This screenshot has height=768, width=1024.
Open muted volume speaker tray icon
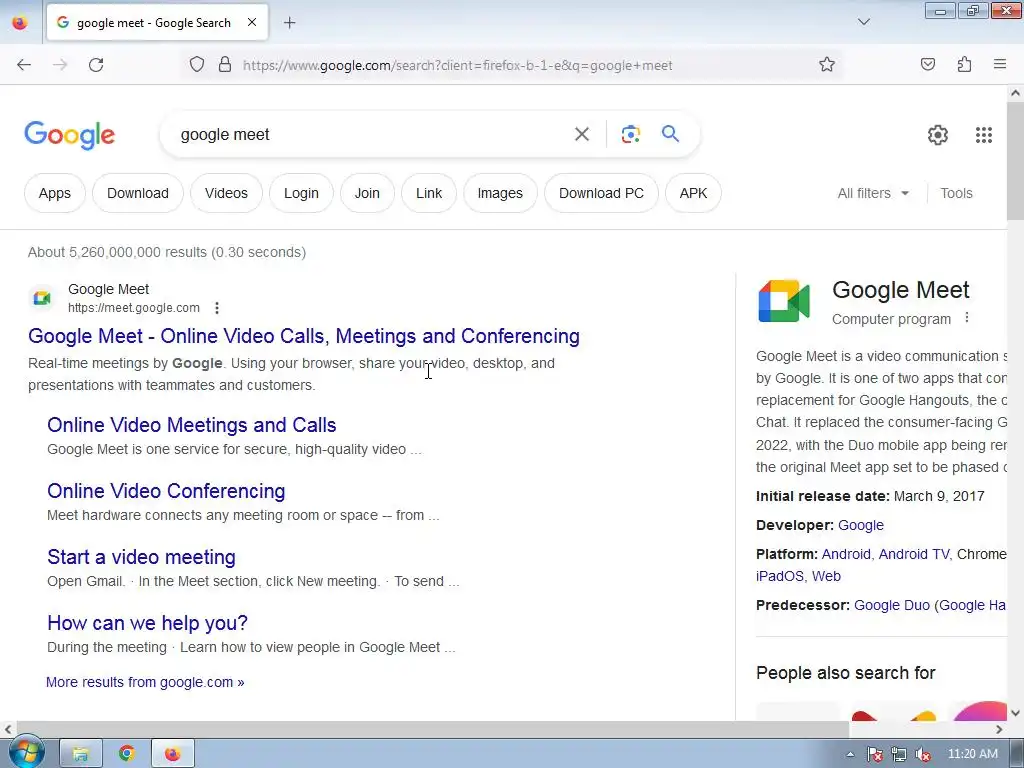923,755
